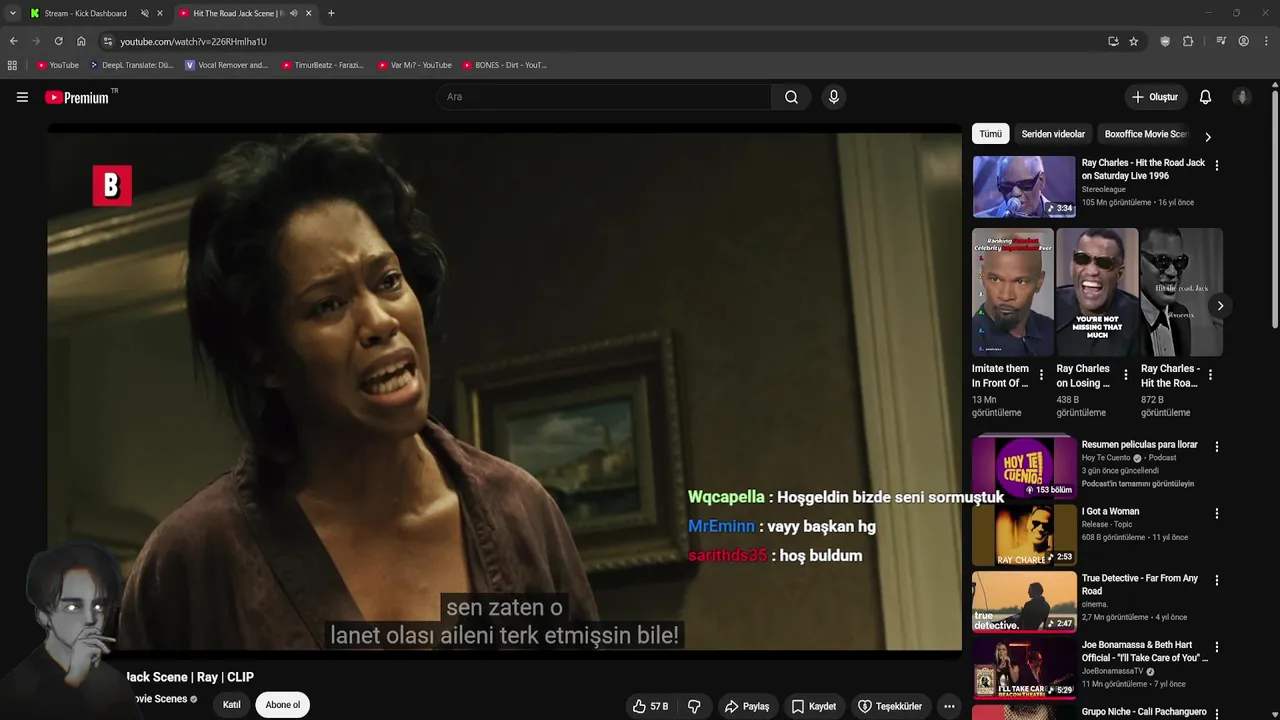Open browser extensions puzzle icon
This screenshot has width=1280, height=720.
(x=1188, y=41)
